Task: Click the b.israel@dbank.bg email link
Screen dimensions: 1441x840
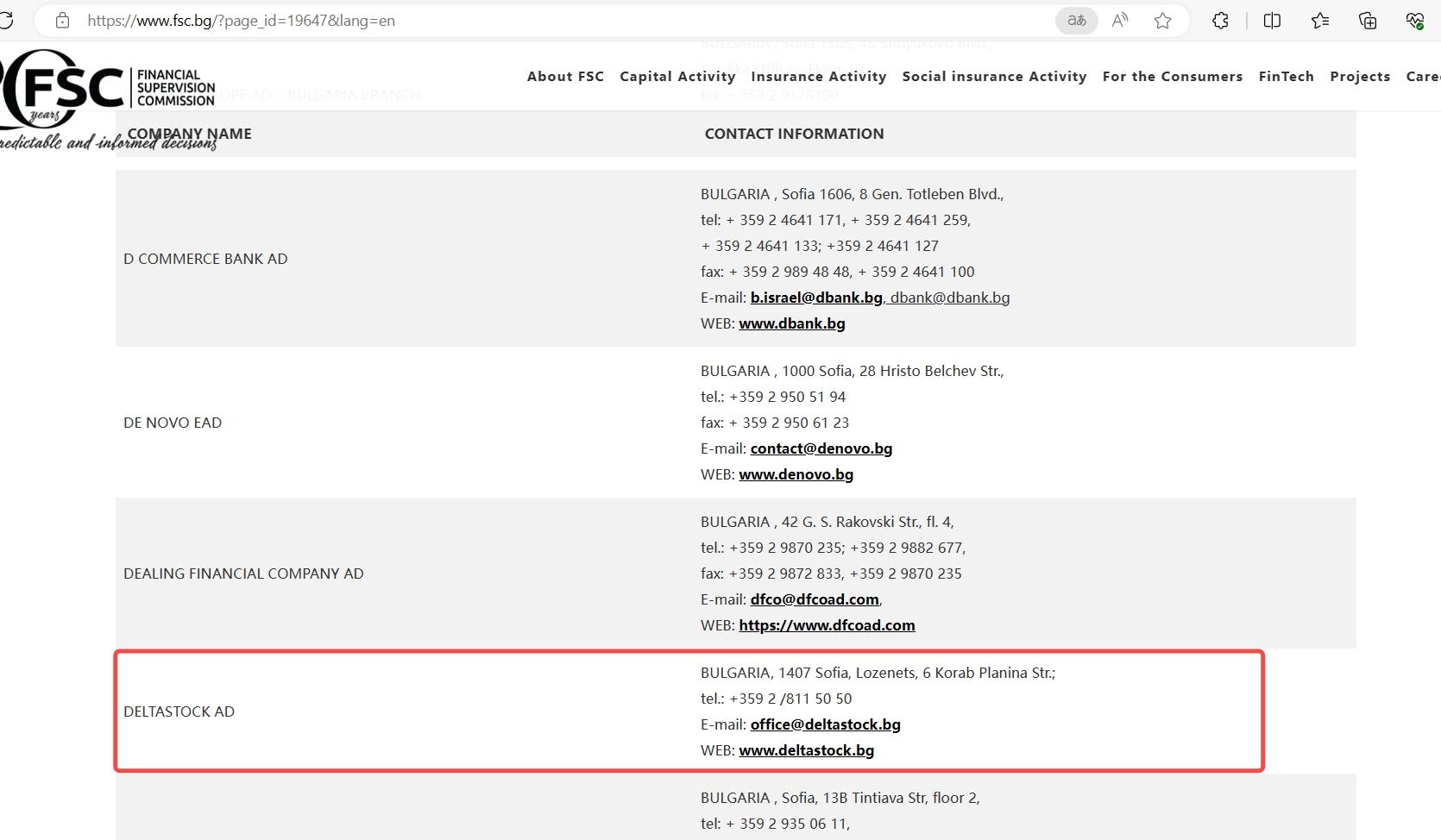Action: (816, 298)
